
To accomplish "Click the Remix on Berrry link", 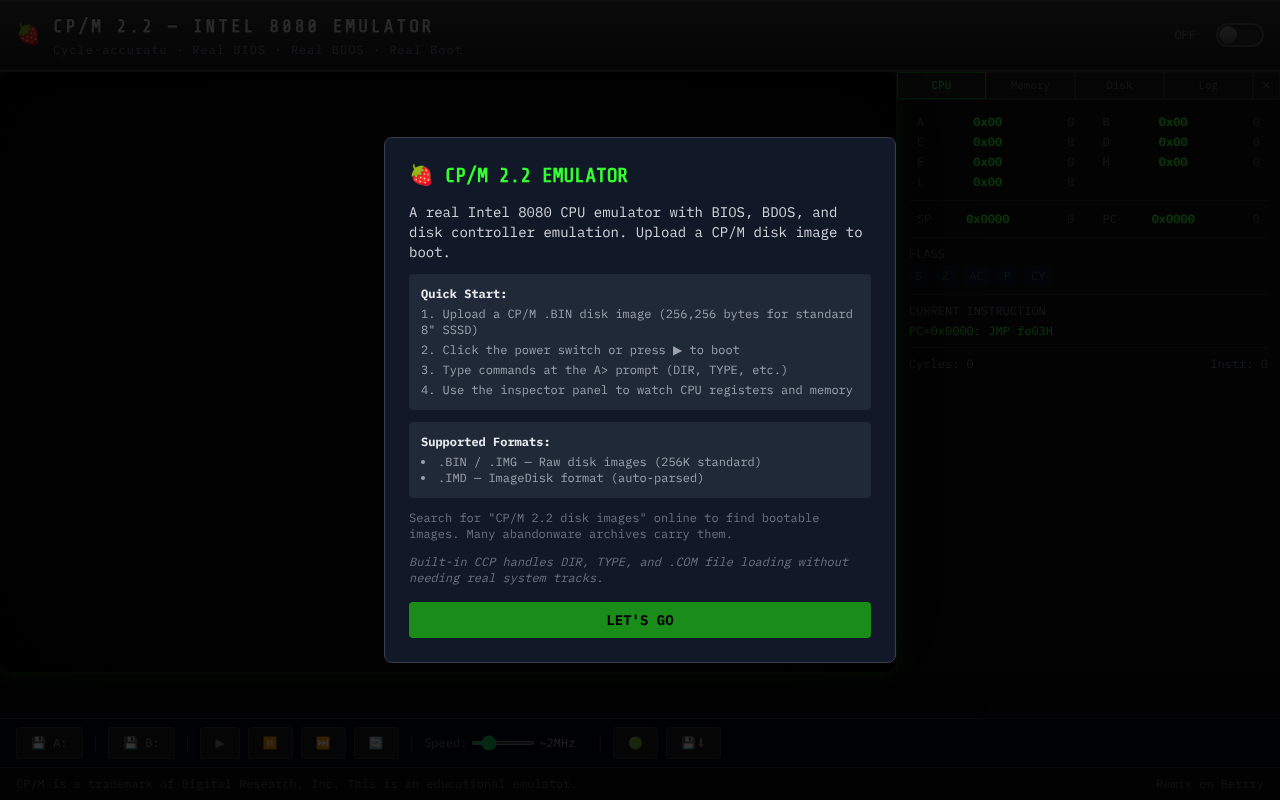I will (1210, 784).
